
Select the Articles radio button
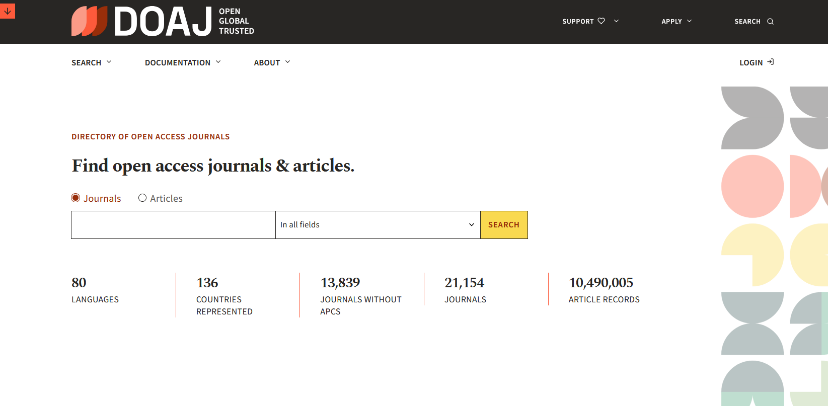[x=142, y=198]
